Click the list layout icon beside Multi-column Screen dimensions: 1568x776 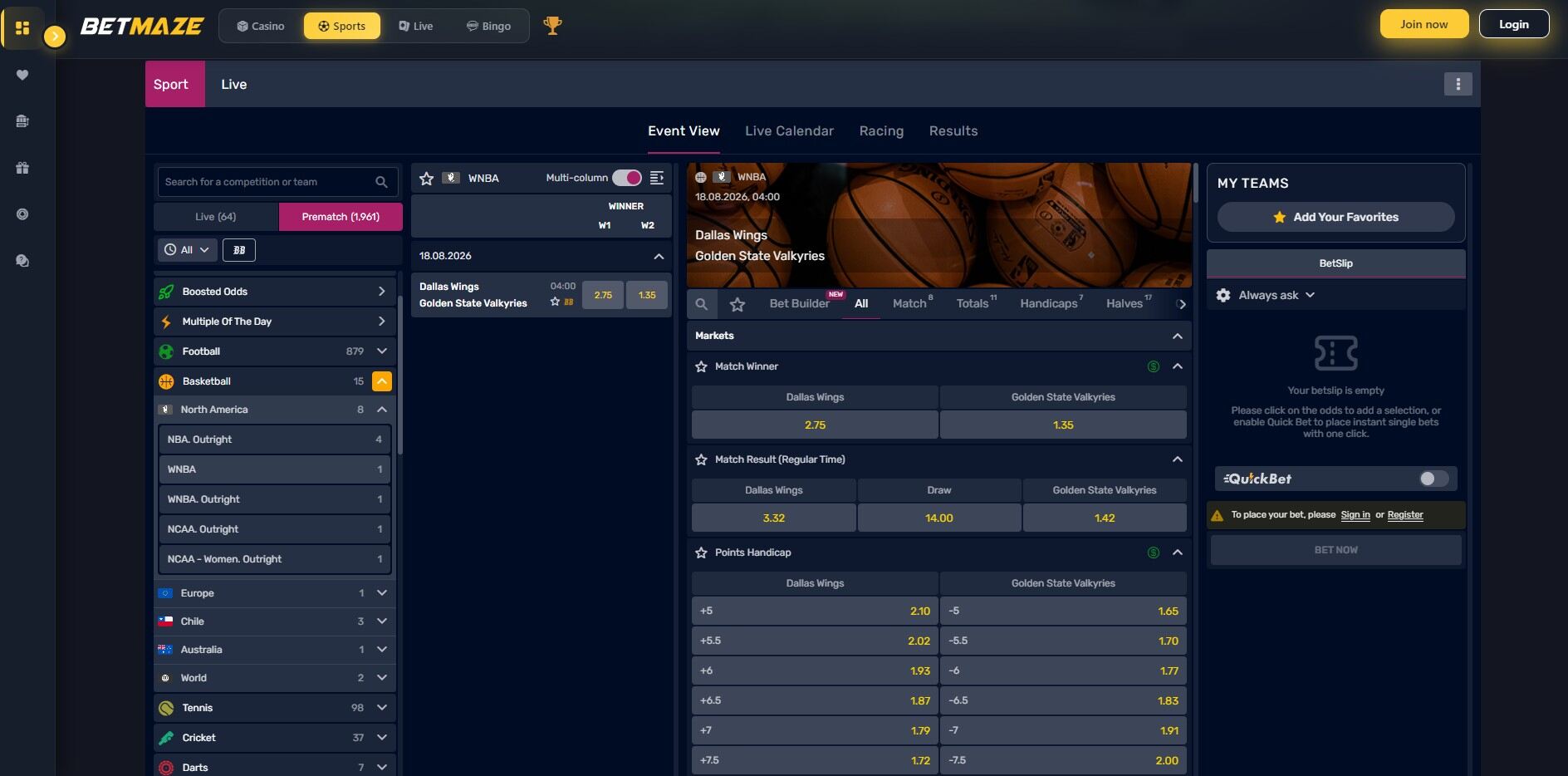[x=657, y=178]
